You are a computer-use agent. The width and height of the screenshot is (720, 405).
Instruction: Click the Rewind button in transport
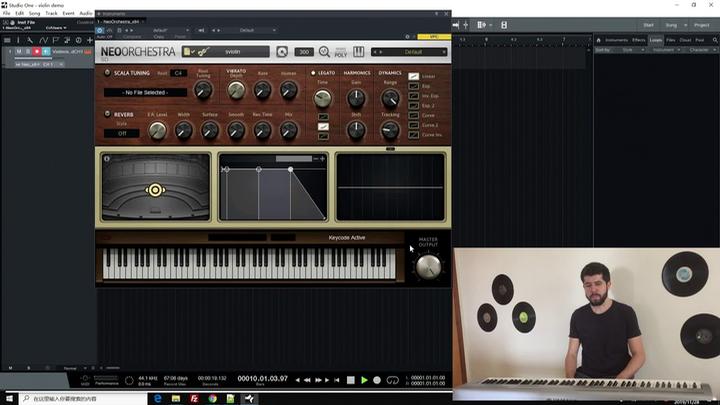307,380
